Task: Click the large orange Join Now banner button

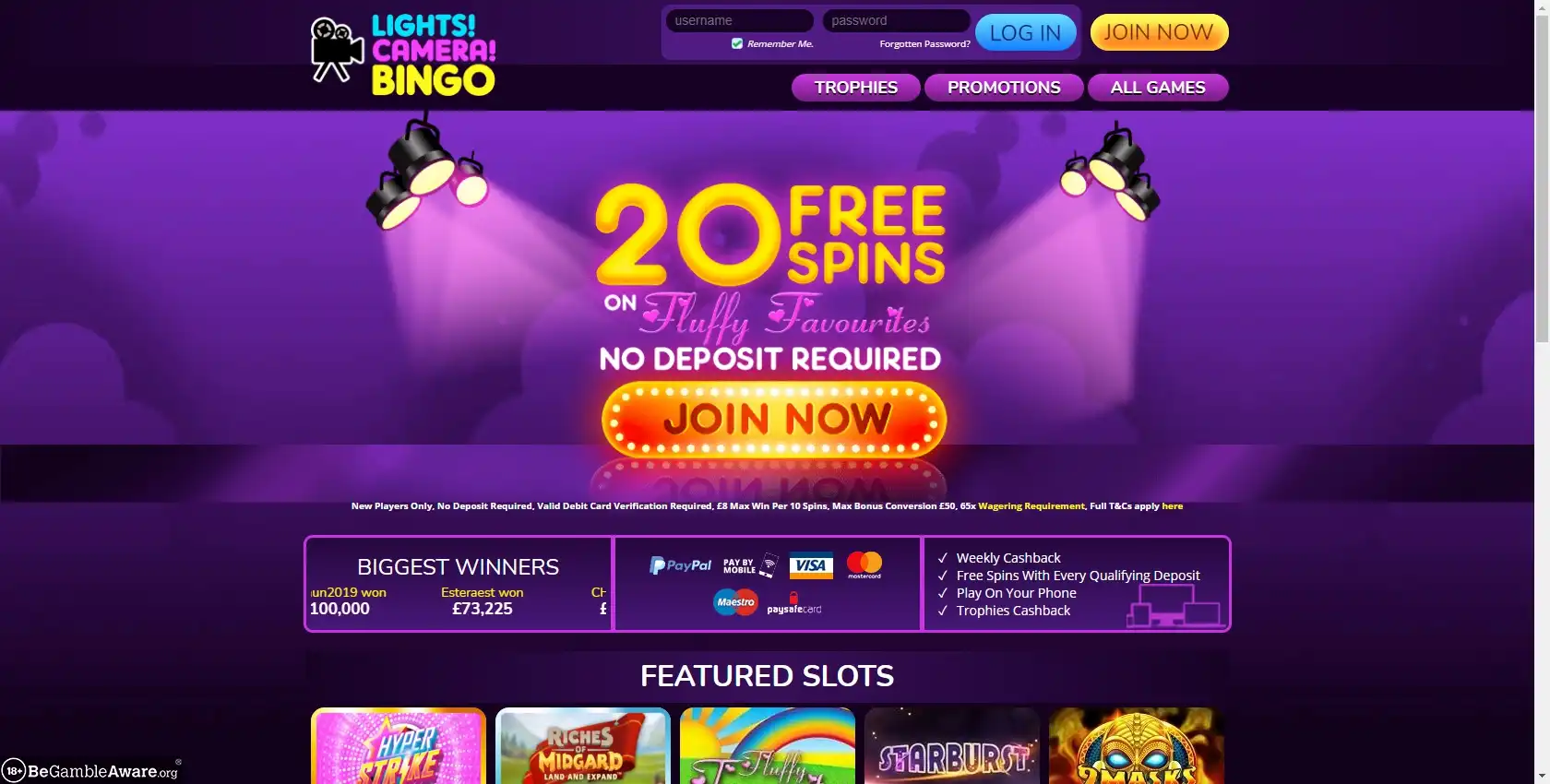Action: point(774,420)
